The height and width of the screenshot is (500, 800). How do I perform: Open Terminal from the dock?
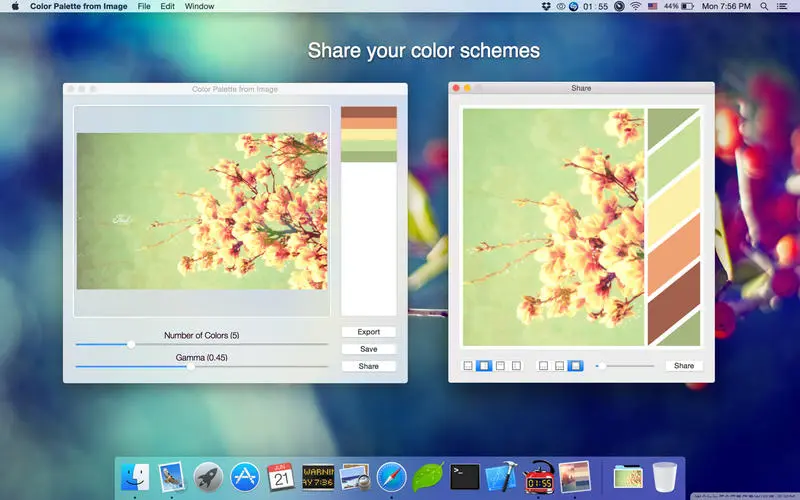point(464,477)
